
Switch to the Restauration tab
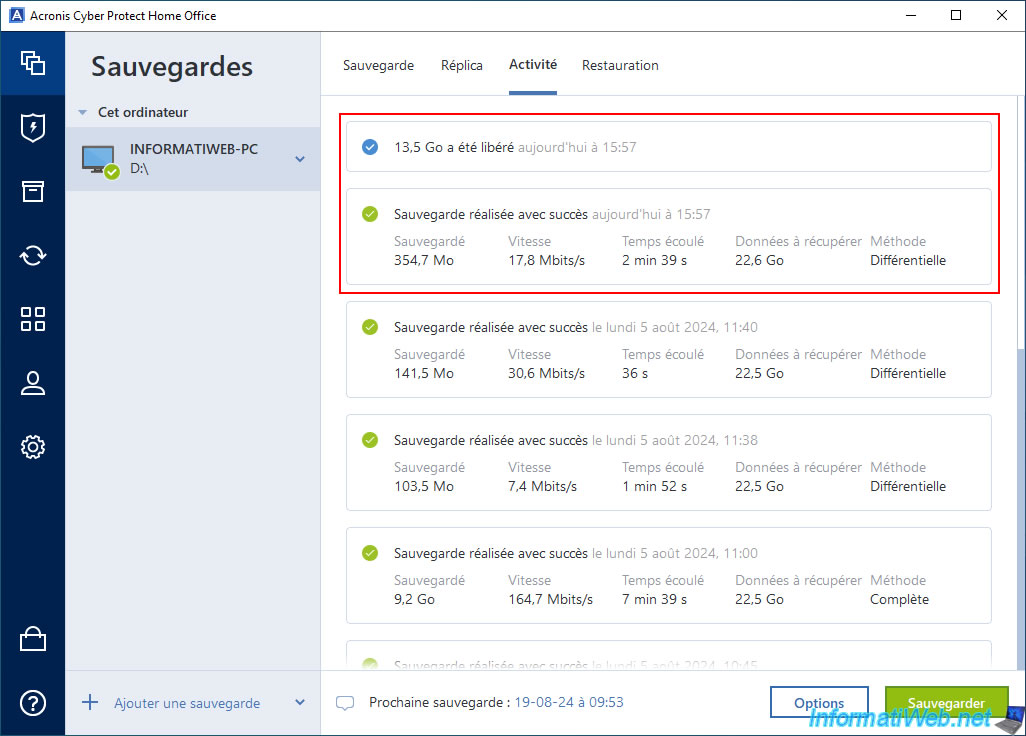(620, 65)
